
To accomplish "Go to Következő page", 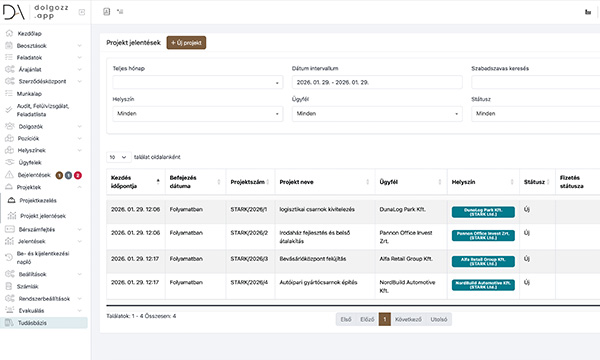I will [408, 319].
